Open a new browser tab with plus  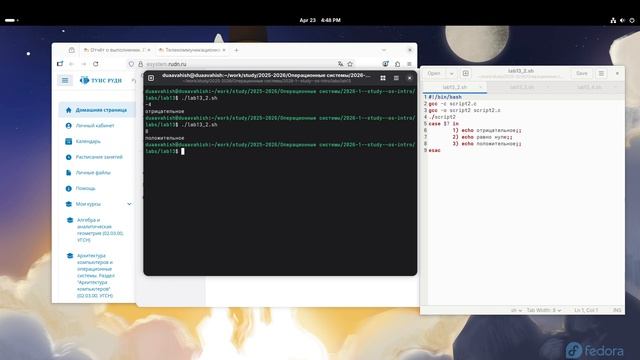[236, 50]
